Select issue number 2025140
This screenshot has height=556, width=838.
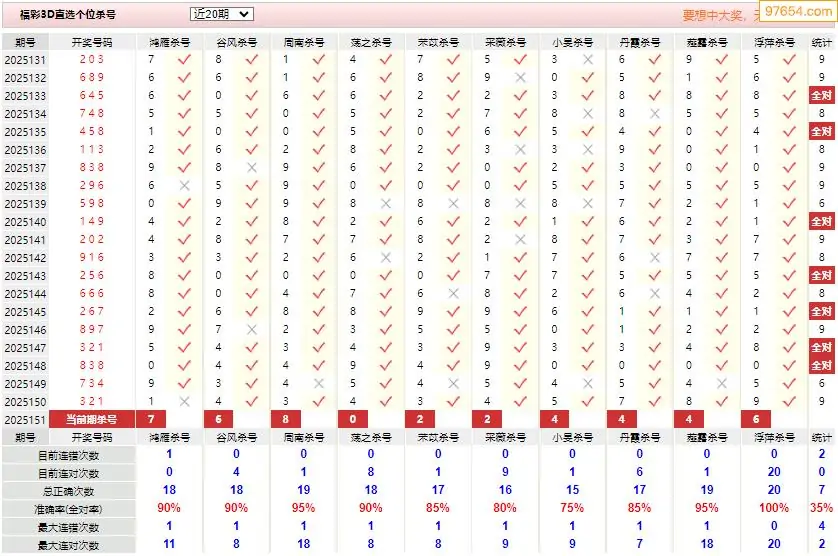(x=25, y=222)
